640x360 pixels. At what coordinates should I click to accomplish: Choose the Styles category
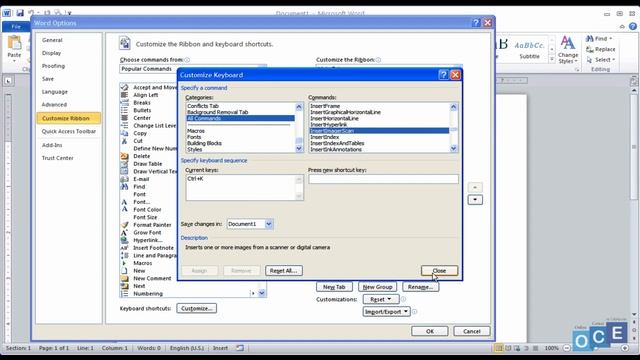(x=195, y=149)
